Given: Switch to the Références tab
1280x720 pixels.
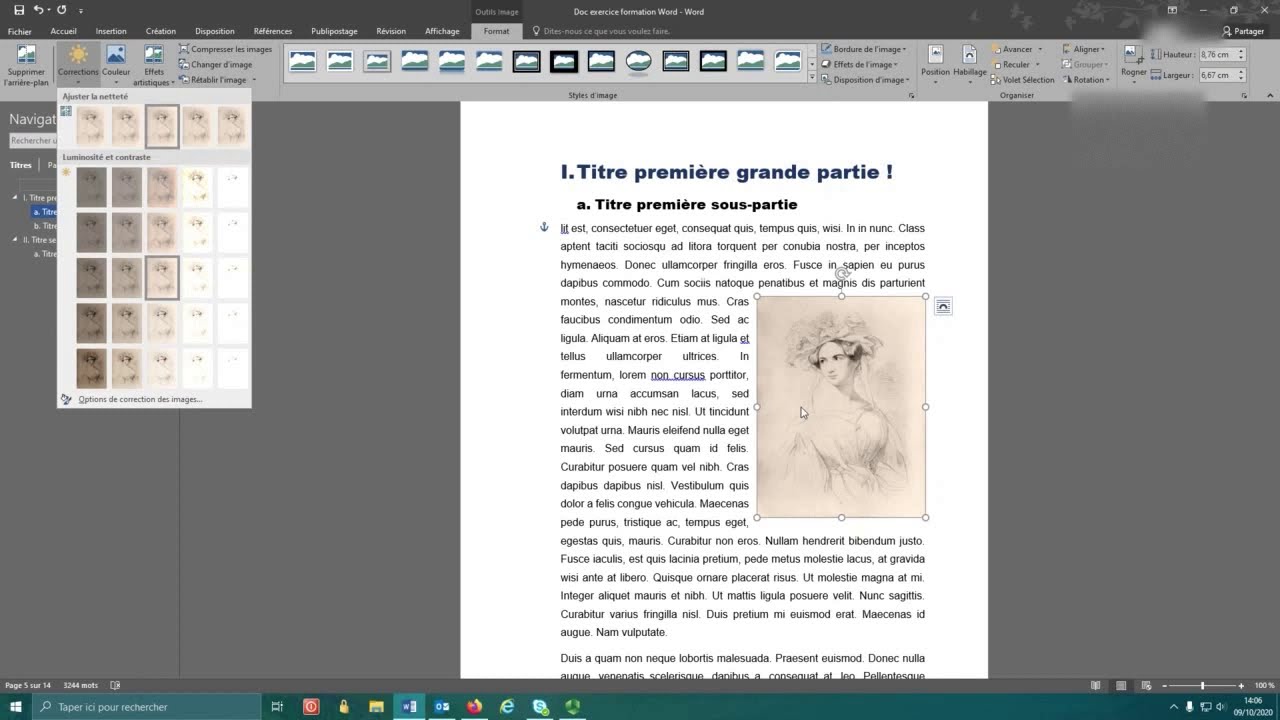Looking at the screenshot, I should click(273, 31).
